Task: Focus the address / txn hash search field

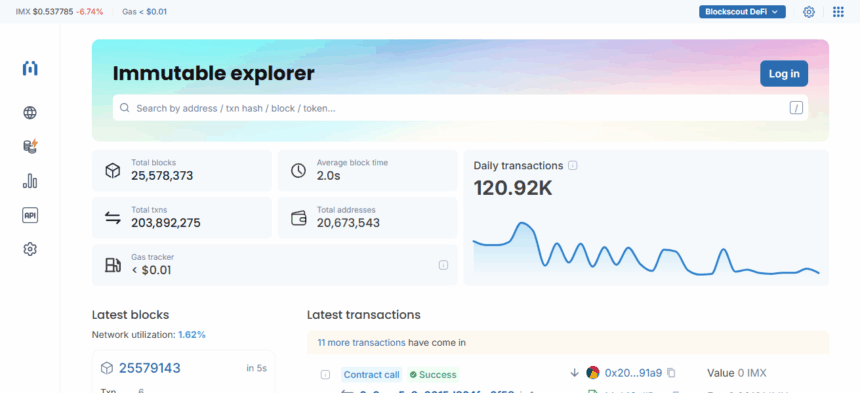Action: tap(460, 108)
